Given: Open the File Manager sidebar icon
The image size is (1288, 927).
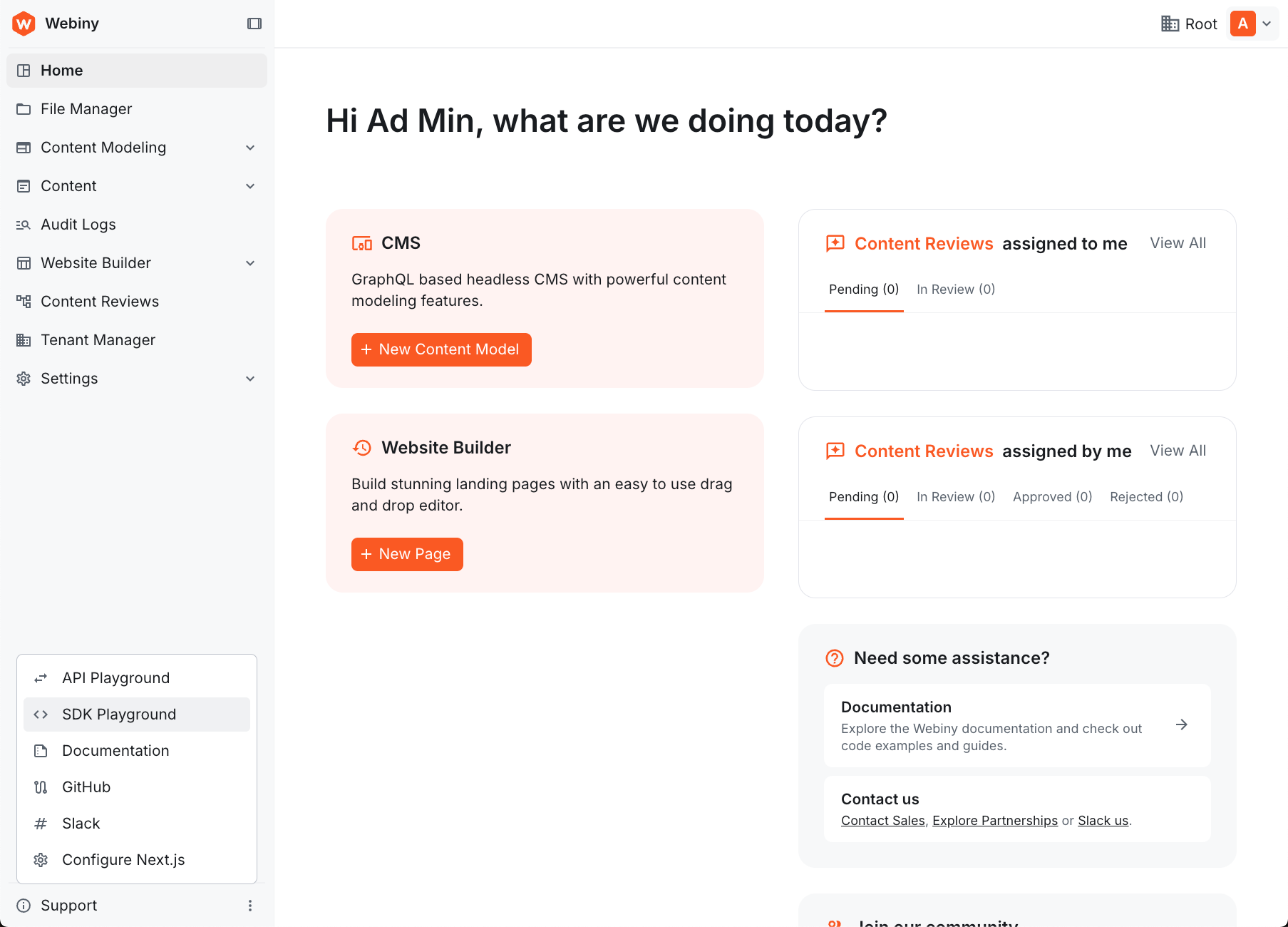Looking at the screenshot, I should (24, 108).
